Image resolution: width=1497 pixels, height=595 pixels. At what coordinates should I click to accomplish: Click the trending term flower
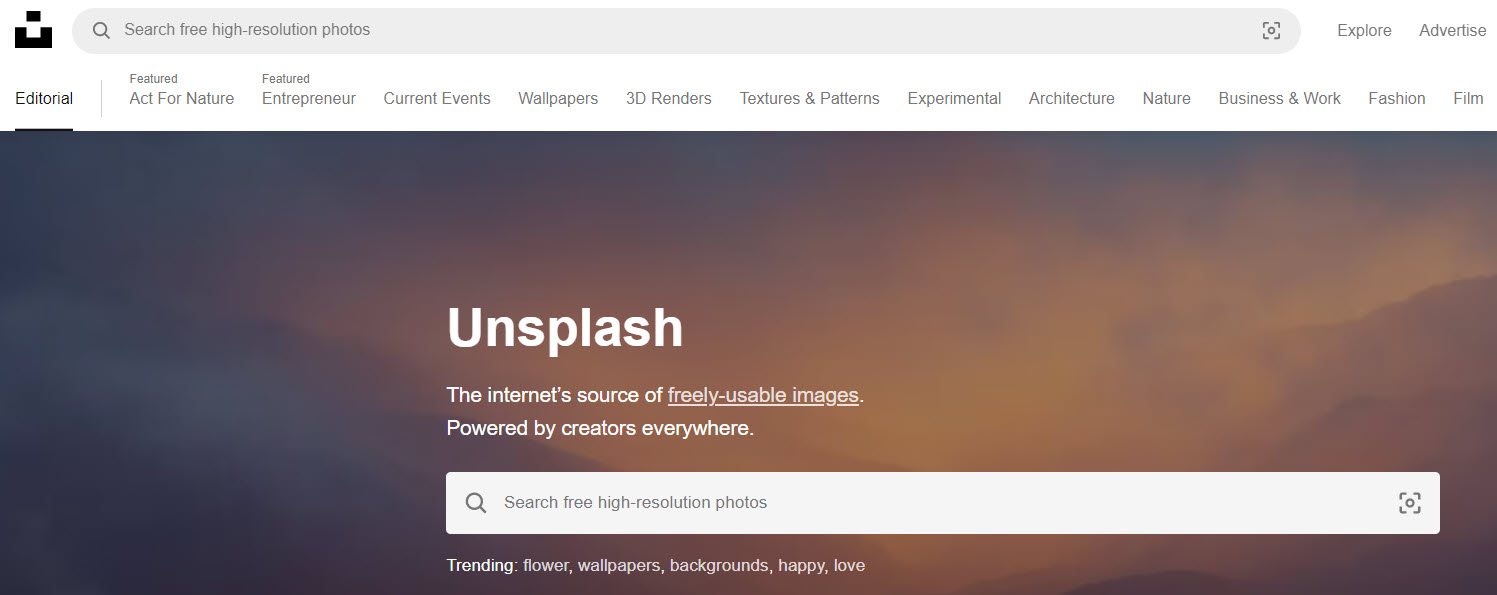pos(546,565)
